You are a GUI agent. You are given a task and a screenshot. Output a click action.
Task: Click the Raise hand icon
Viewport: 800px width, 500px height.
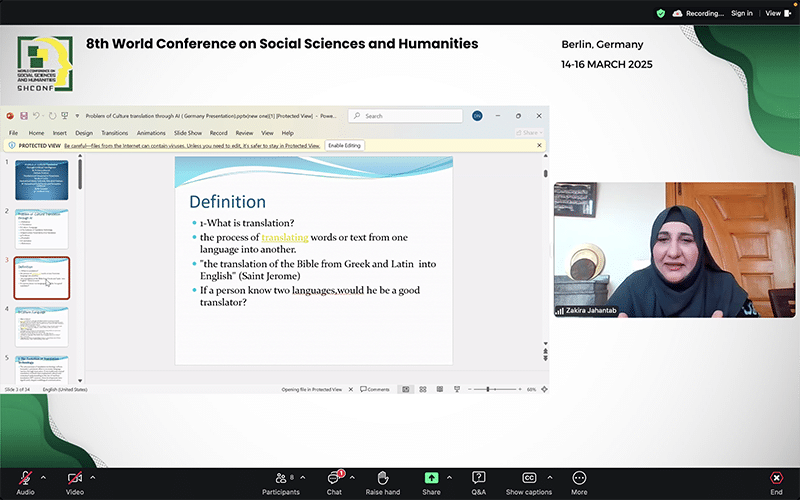pos(382,478)
